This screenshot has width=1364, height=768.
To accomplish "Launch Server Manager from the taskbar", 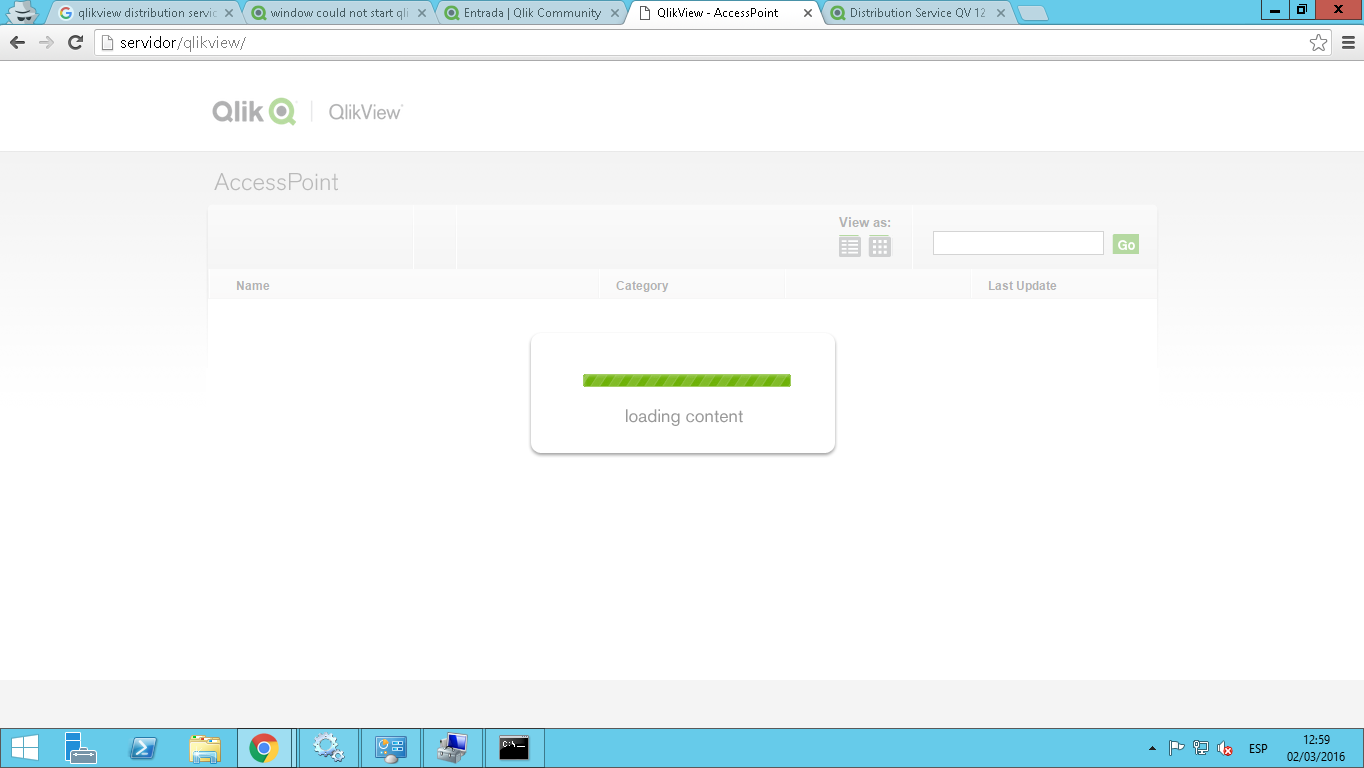I will pos(80,748).
